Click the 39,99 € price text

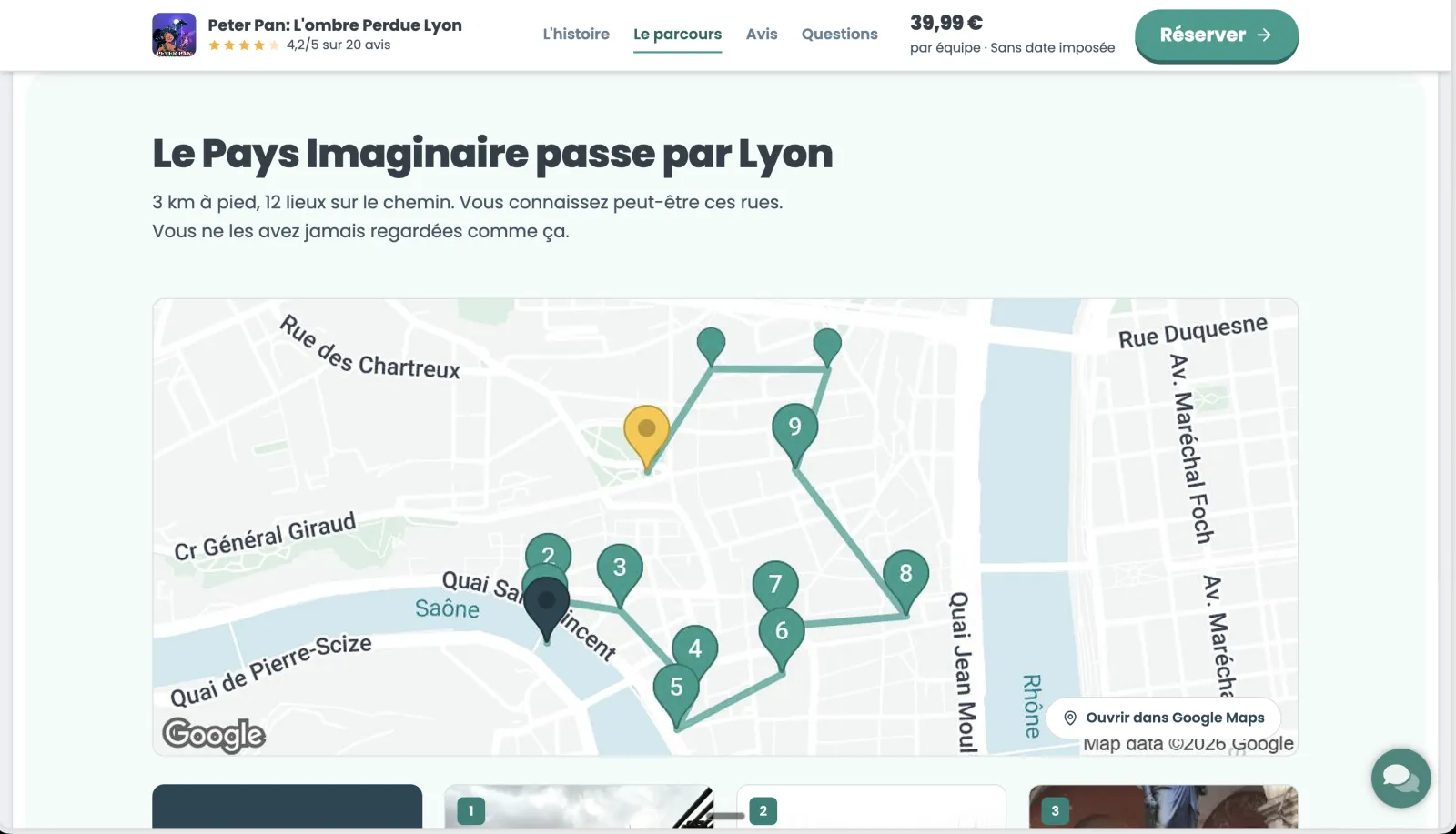(x=946, y=23)
